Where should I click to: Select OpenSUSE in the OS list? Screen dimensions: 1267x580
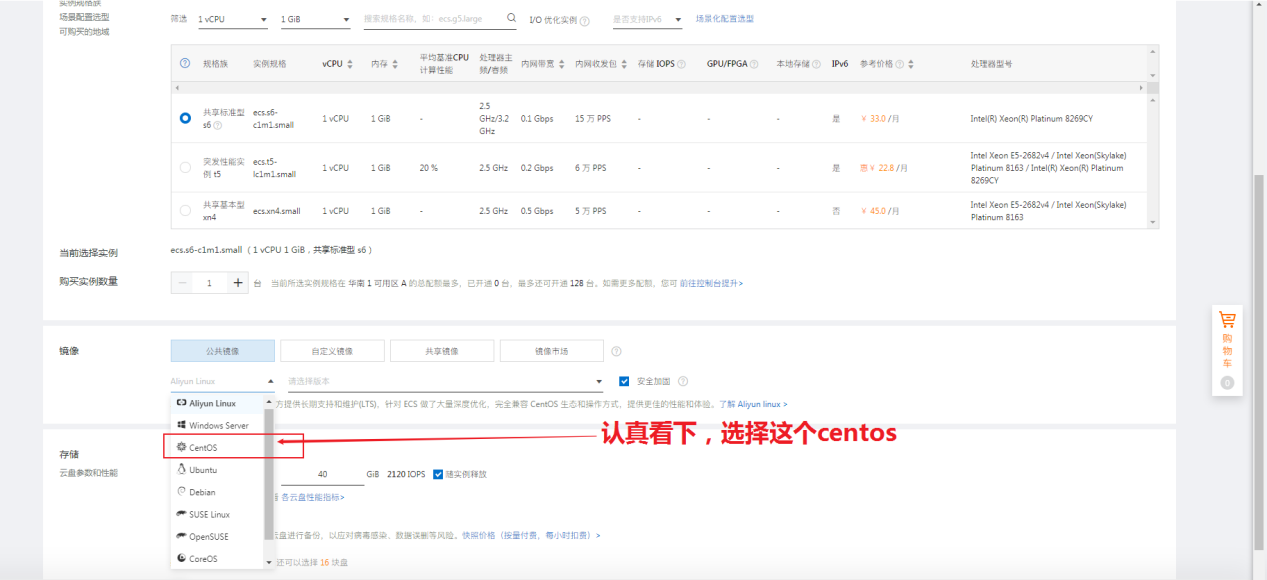(x=218, y=536)
